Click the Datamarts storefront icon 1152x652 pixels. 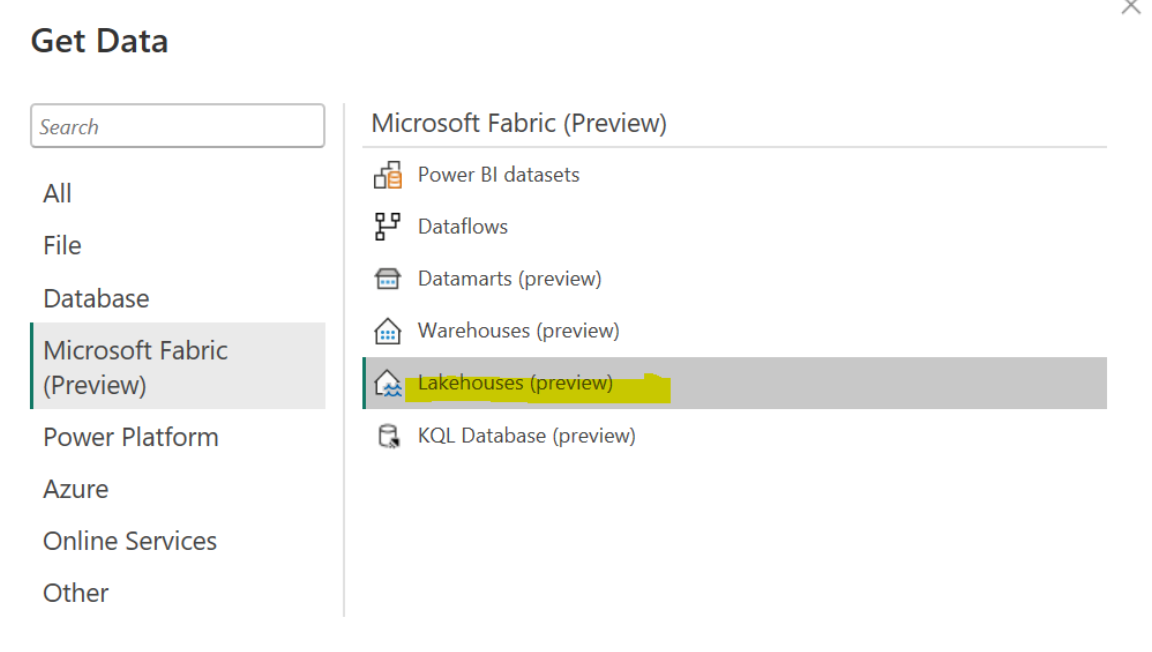(x=387, y=279)
